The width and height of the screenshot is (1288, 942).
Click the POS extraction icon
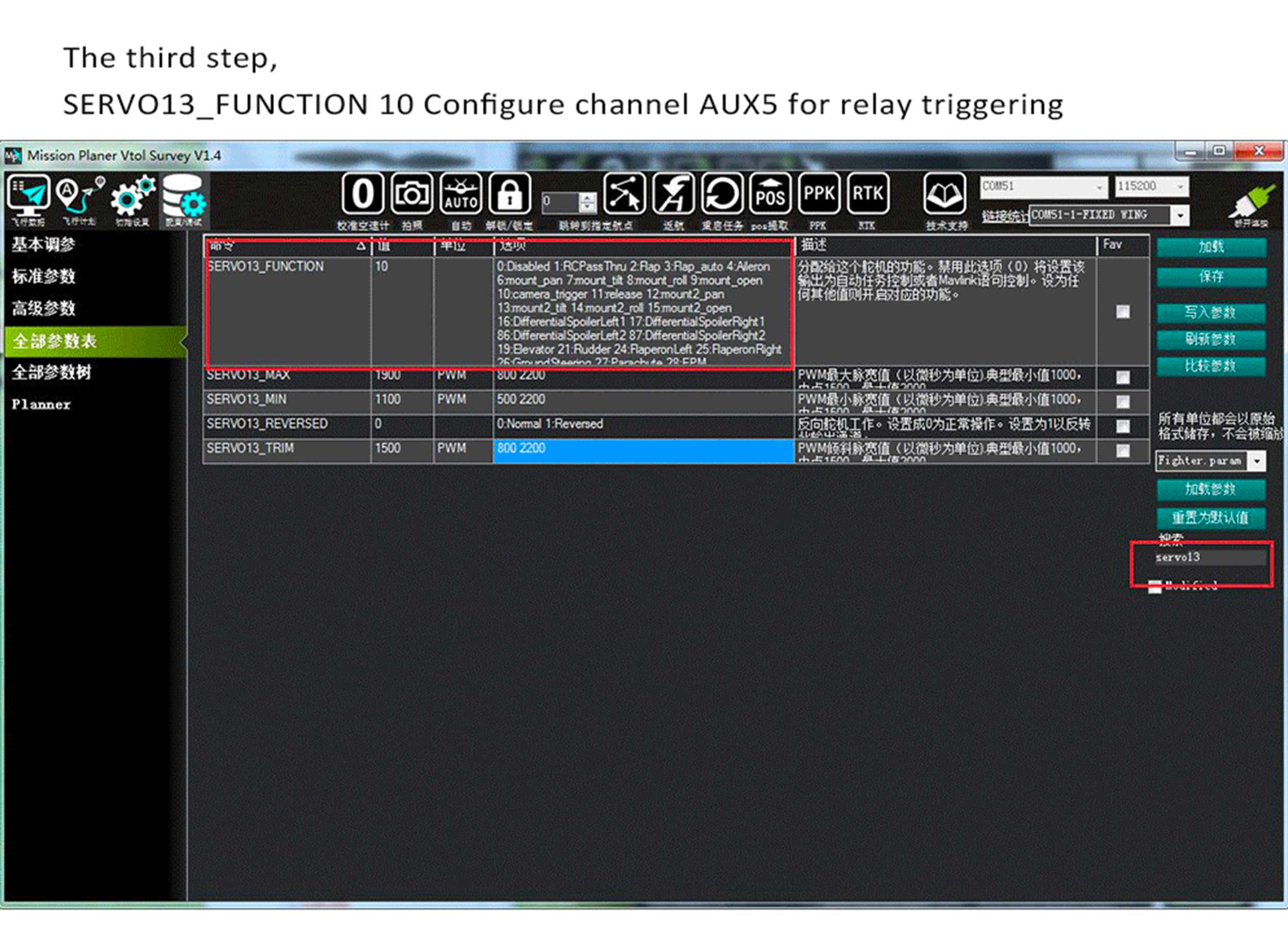point(770,194)
